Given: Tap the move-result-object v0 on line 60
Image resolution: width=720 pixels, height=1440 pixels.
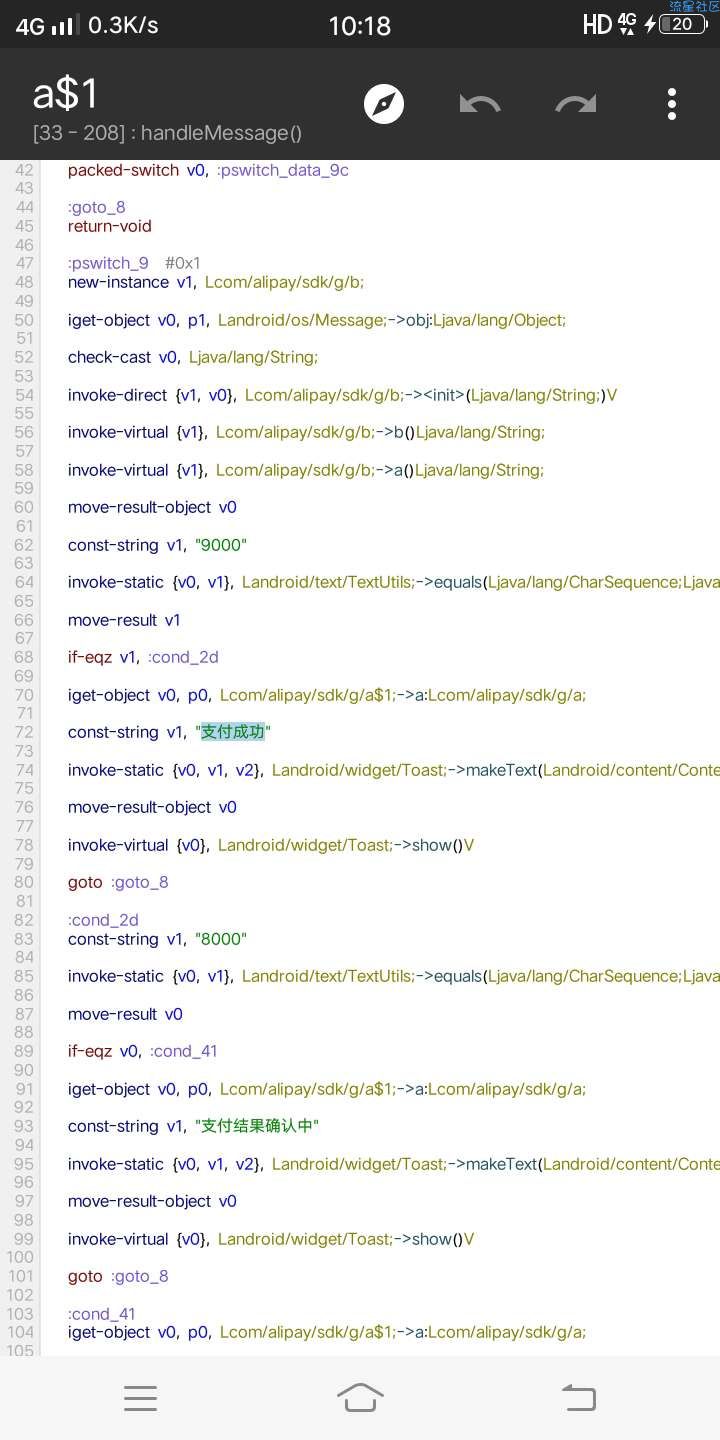Looking at the screenshot, I should [152, 507].
